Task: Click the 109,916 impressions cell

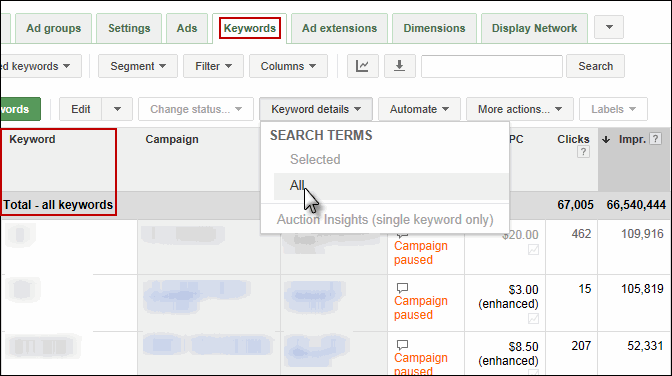Action: point(642,234)
